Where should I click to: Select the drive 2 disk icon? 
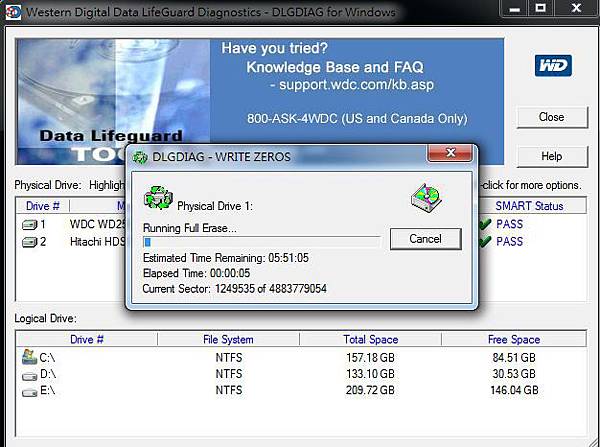29,242
